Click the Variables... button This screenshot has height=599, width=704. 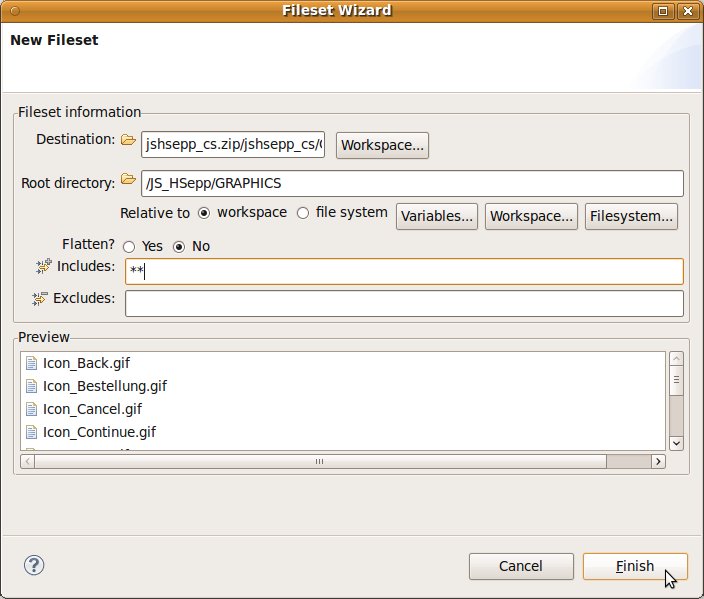point(437,216)
